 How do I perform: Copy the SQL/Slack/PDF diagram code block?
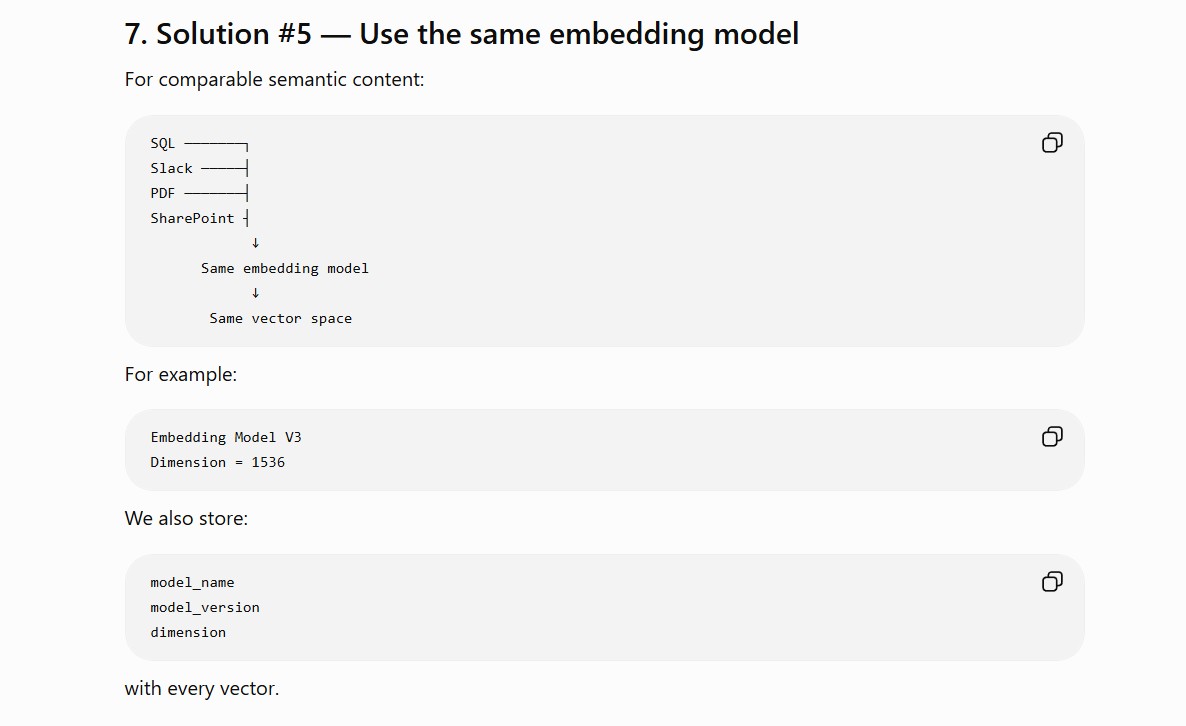pos(1052,142)
